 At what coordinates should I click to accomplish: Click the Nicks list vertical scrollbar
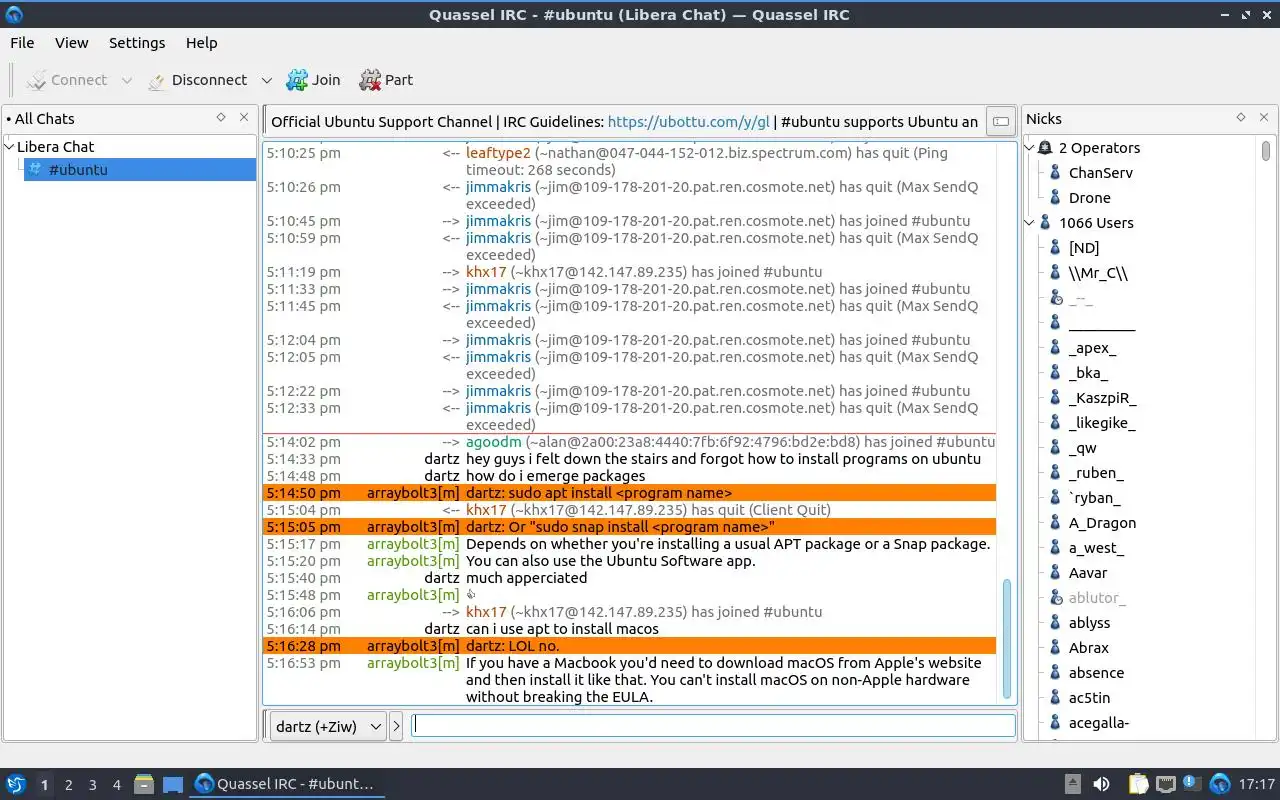coord(1266,151)
